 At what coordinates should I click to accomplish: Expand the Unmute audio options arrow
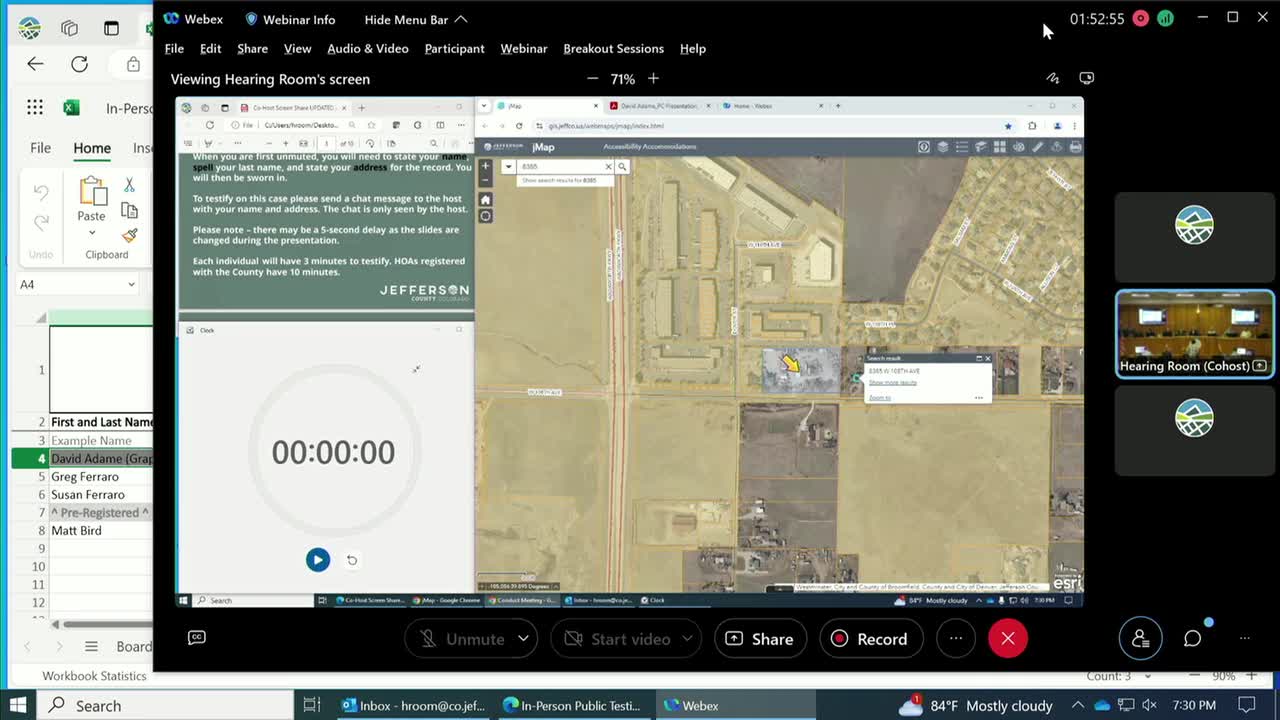click(x=523, y=638)
